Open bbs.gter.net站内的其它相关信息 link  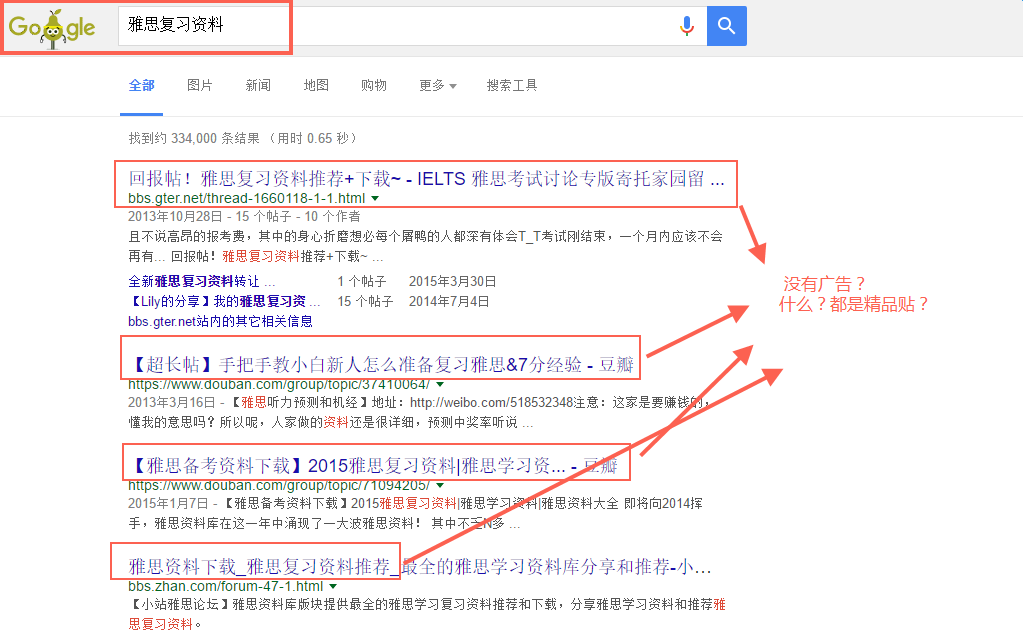coord(220,321)
